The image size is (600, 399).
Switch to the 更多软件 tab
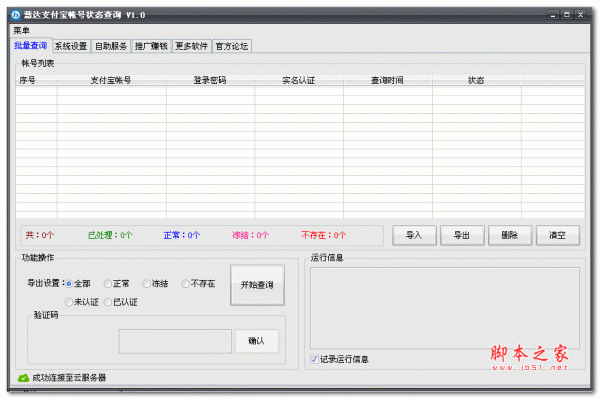[x=191, y=46]
